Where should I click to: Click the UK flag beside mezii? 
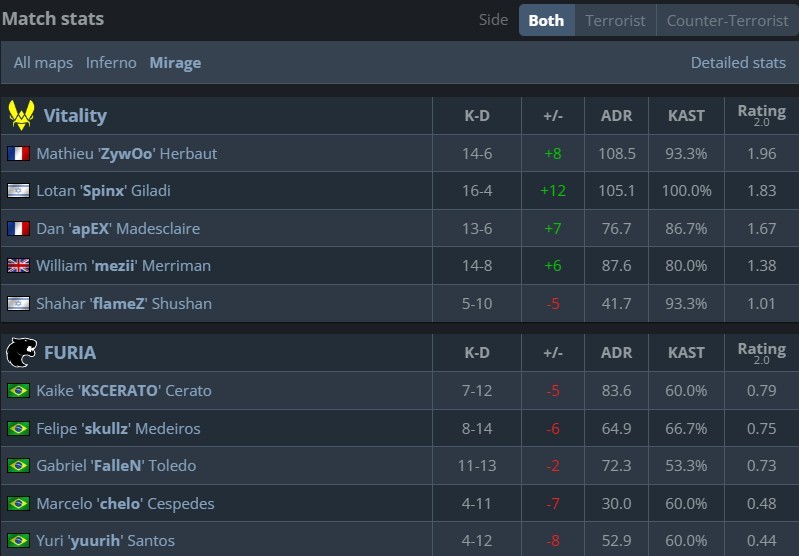(18, 266)
